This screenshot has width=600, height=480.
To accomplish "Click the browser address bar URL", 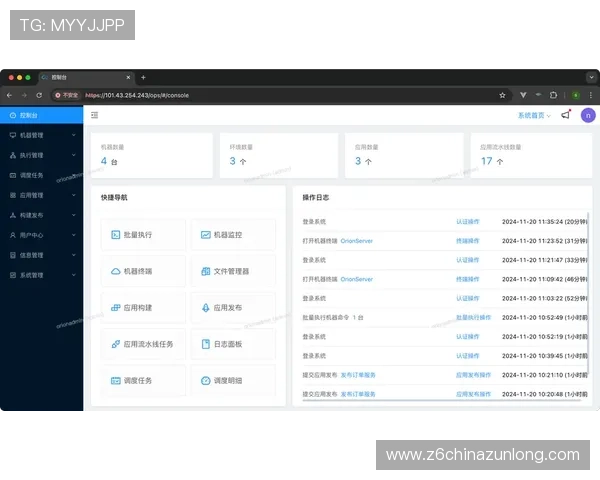I will click(x=137, y=95).
